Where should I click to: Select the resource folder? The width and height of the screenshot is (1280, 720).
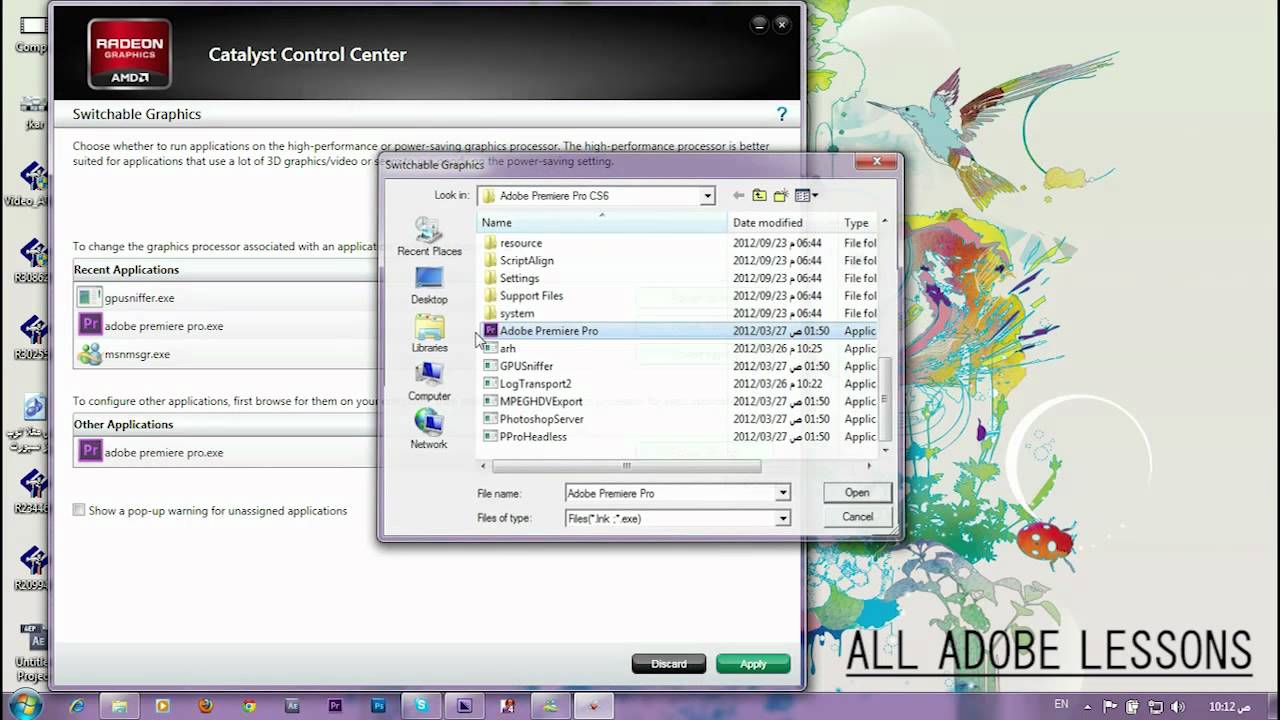pos(521,243)
